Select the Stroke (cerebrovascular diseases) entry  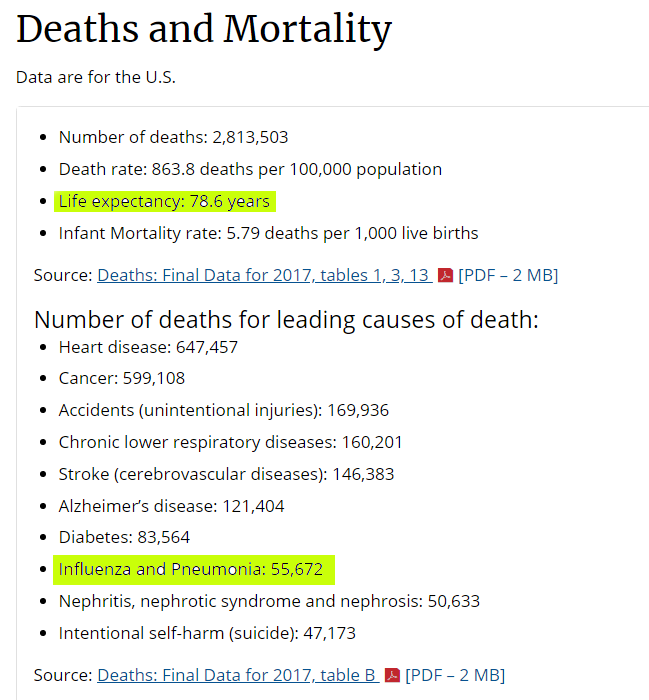pos(226,474)
